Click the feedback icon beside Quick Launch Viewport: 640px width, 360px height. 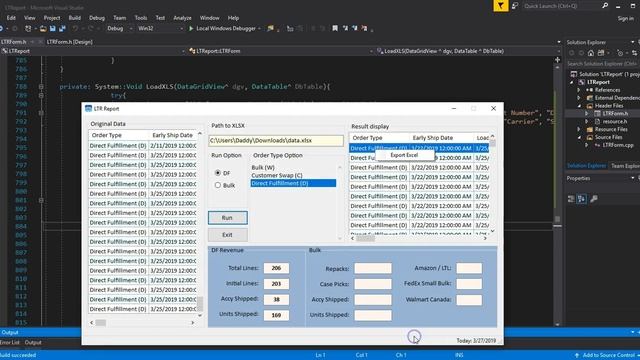coord(515,6)
